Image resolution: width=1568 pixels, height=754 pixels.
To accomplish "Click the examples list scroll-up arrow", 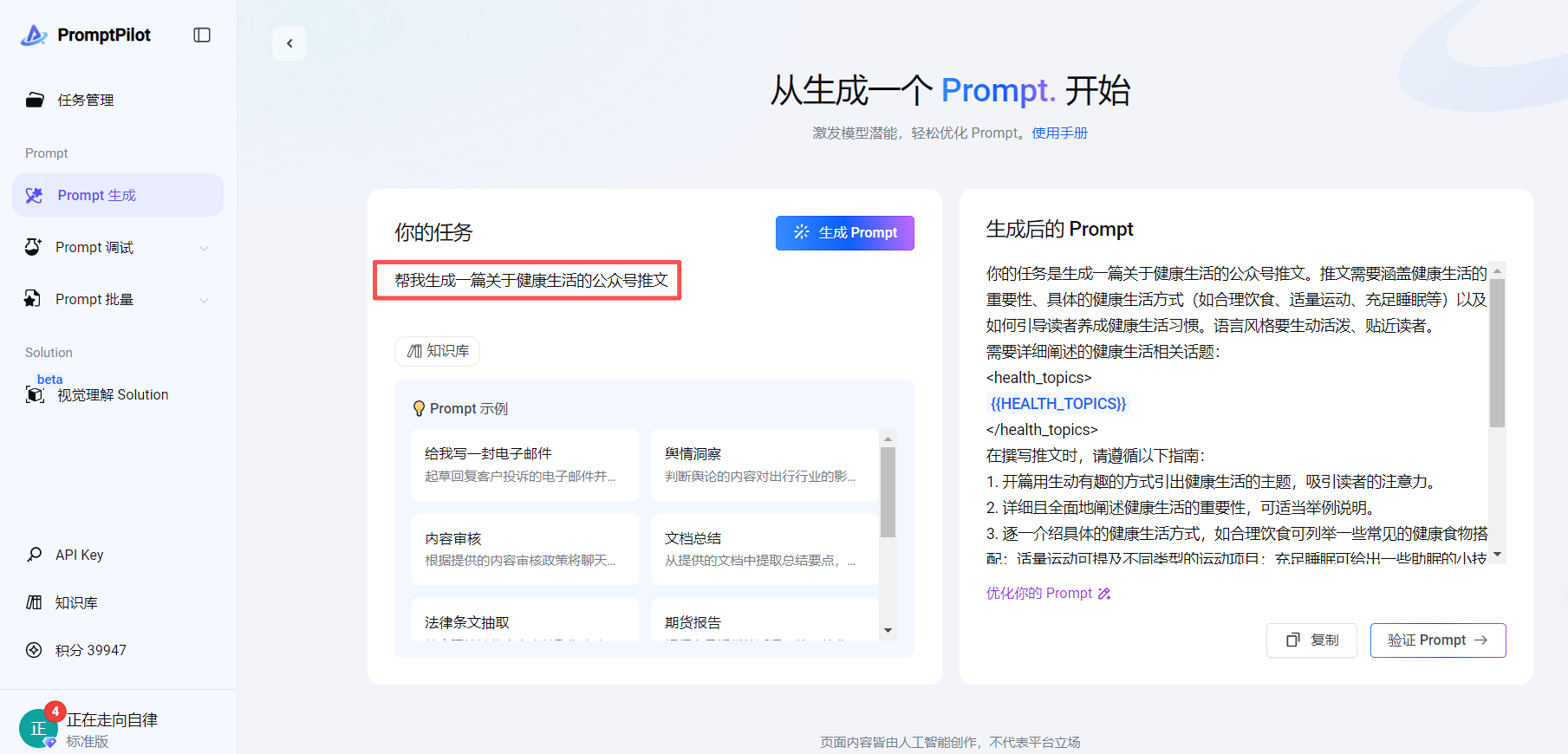I will tap(888, 439).
